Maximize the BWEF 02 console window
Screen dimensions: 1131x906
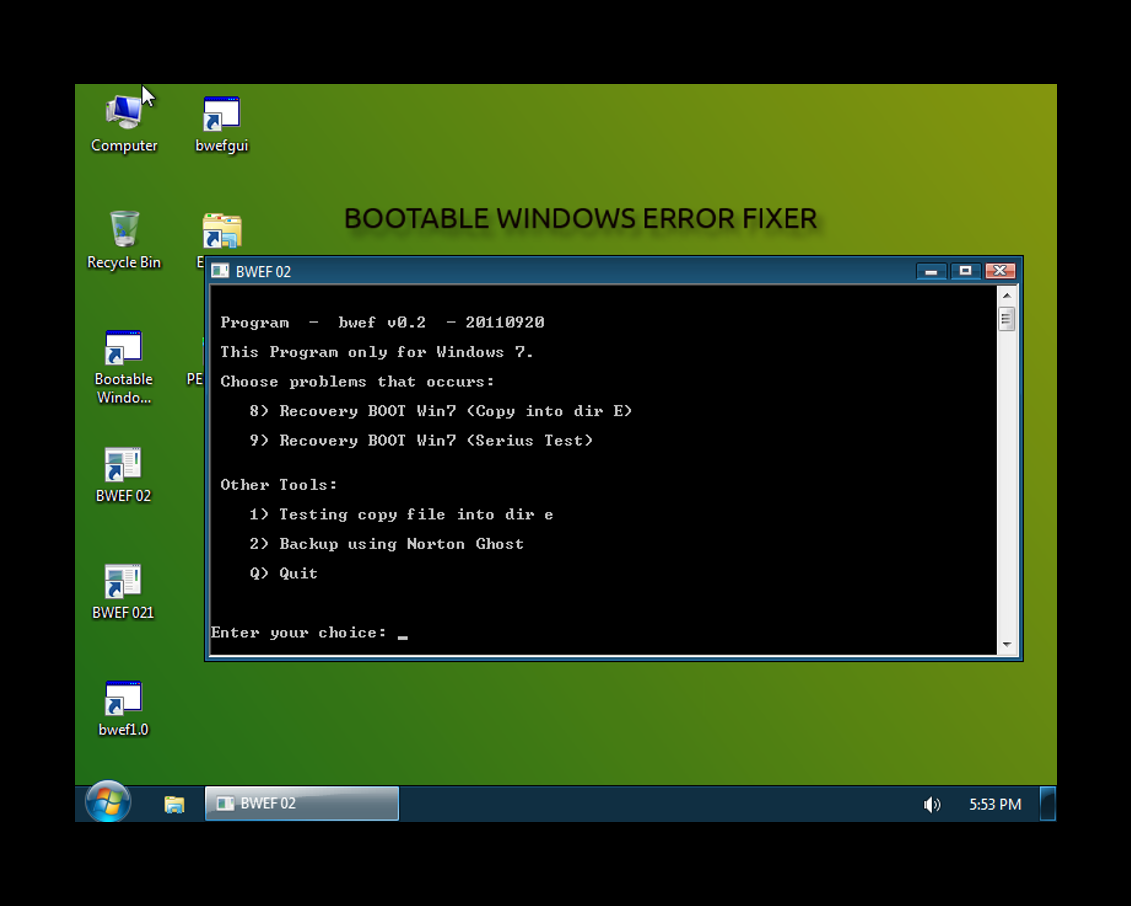965,271
